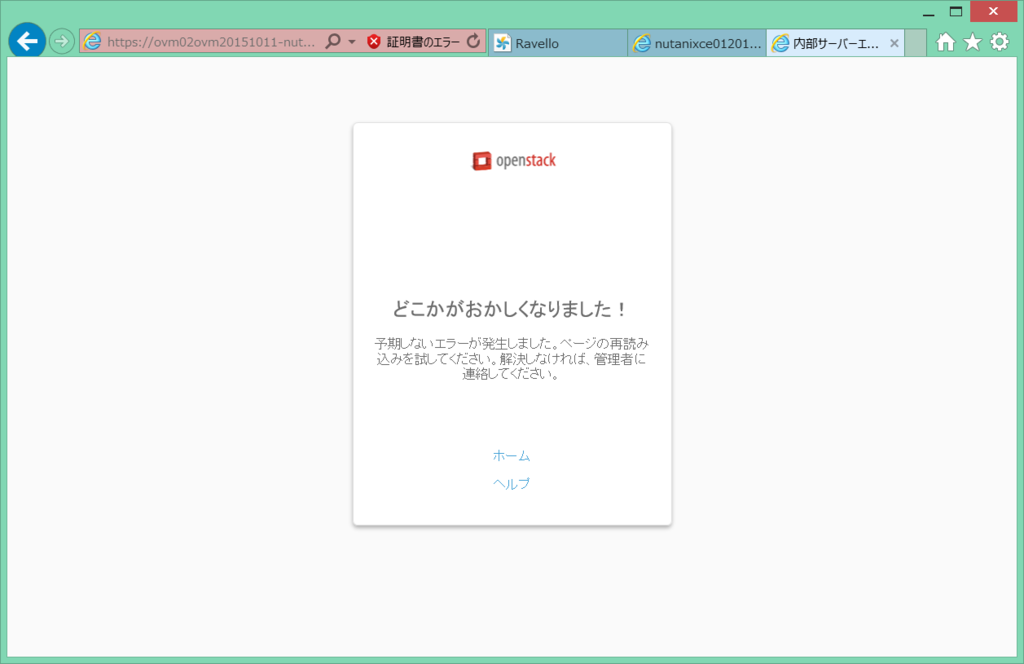Screen dimensions: 1024x664
Task: Click the OpenStack logo
Action: point(514,161)
